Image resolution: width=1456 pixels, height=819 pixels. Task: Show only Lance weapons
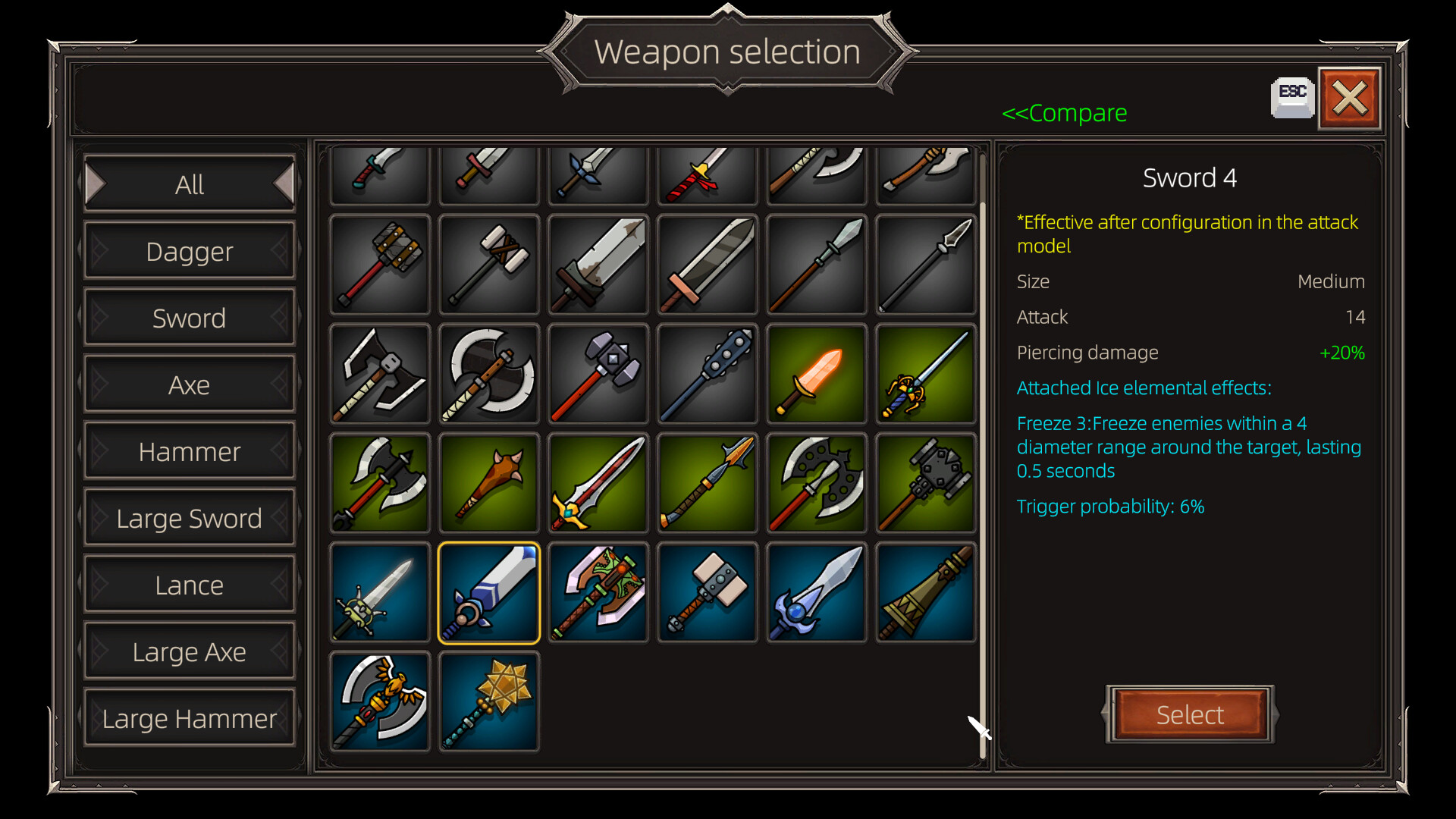(190, 585)
